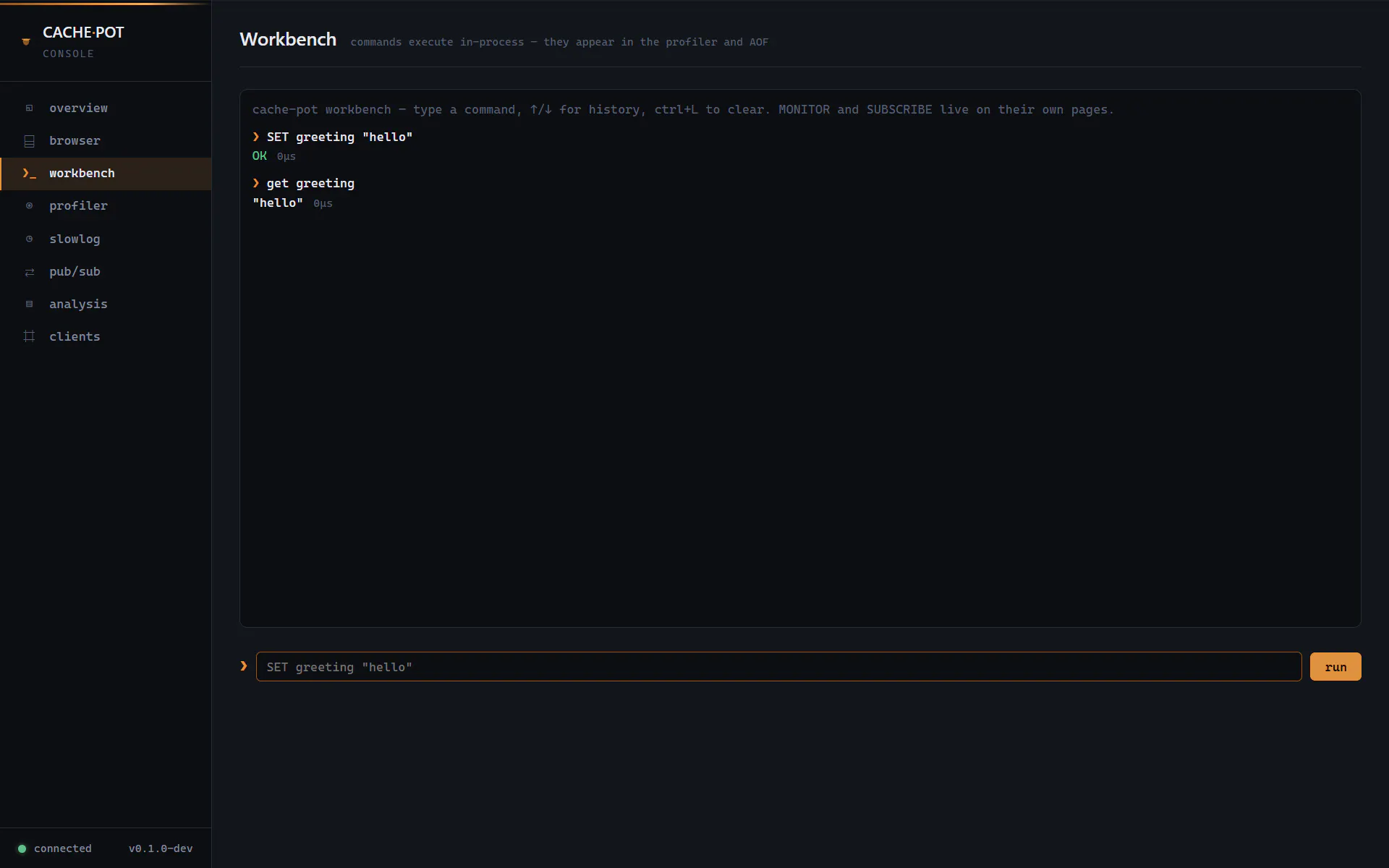Focus the command input field
1389x868 pixels.
coord(778,667)
